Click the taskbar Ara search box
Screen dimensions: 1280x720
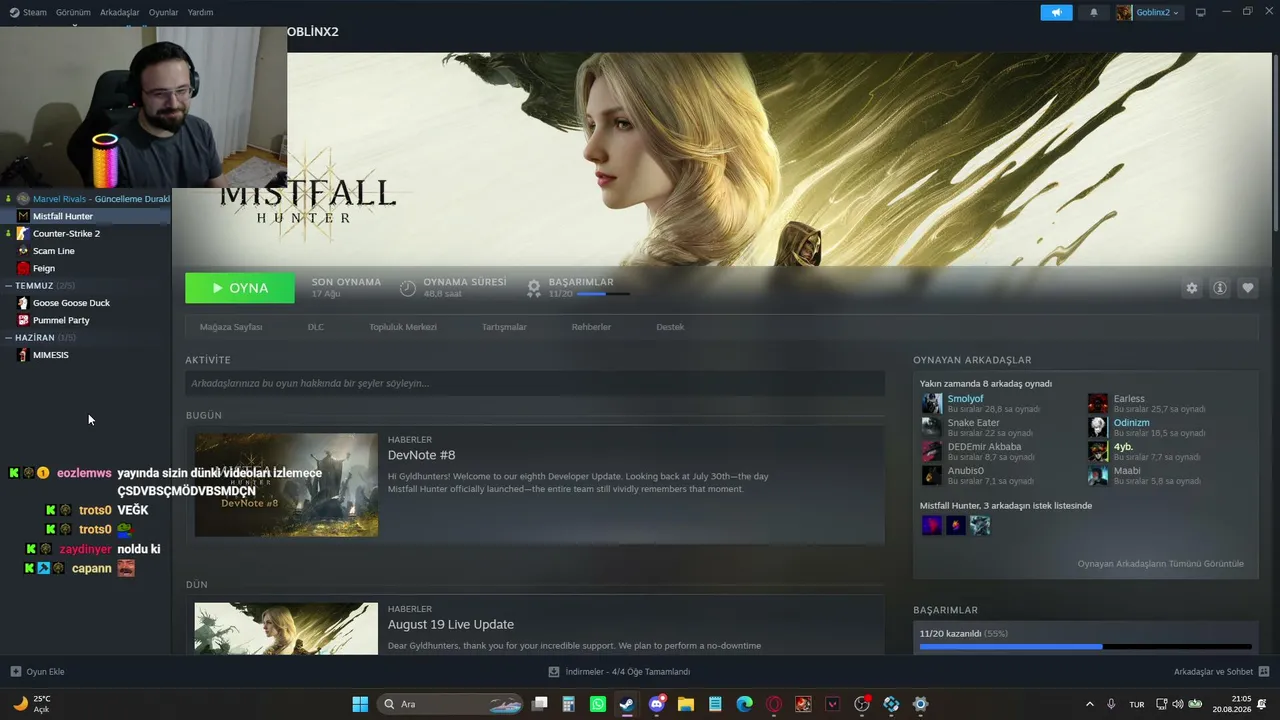click(x=451, y=704)
